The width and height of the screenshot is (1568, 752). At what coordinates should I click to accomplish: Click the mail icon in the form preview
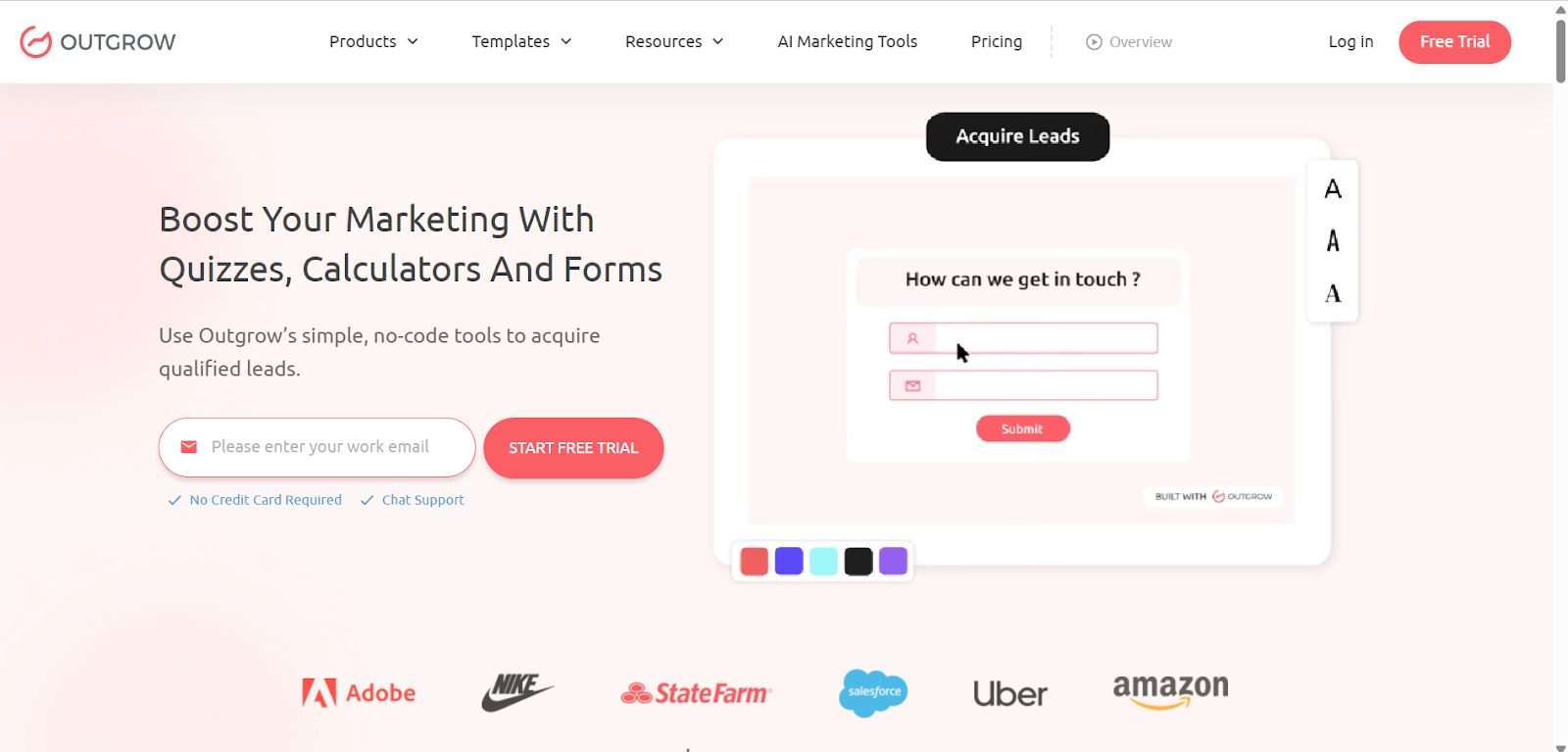coord(912,385)
